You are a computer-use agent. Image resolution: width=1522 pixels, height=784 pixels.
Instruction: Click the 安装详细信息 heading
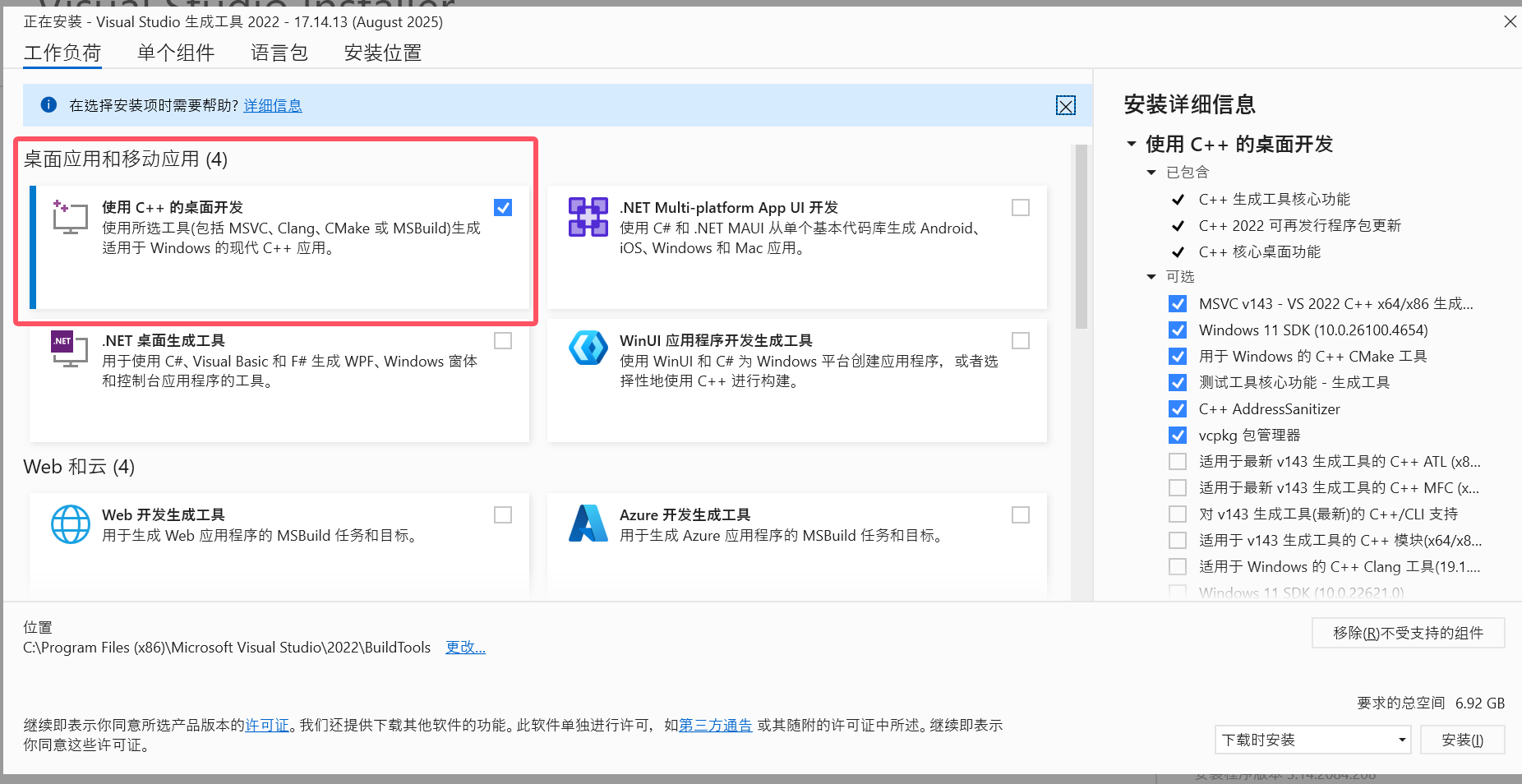tap(1190, 104)
